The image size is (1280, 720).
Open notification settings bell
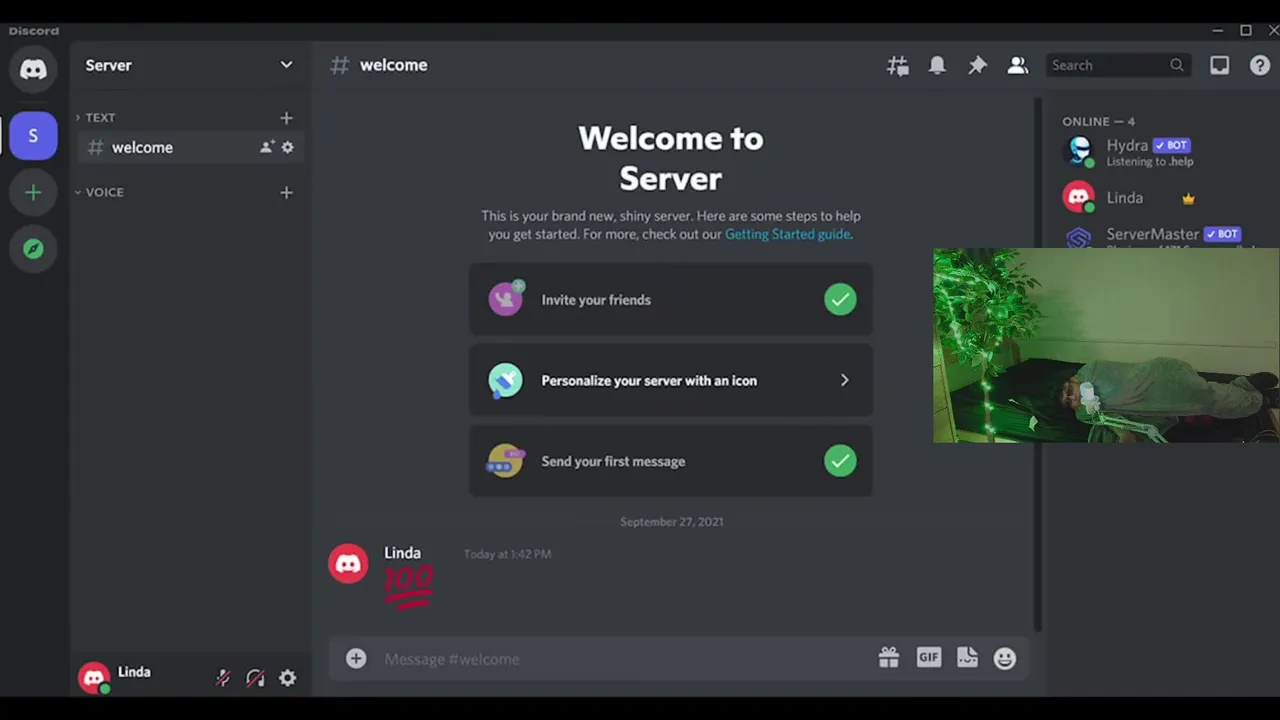tap(937, 66)
